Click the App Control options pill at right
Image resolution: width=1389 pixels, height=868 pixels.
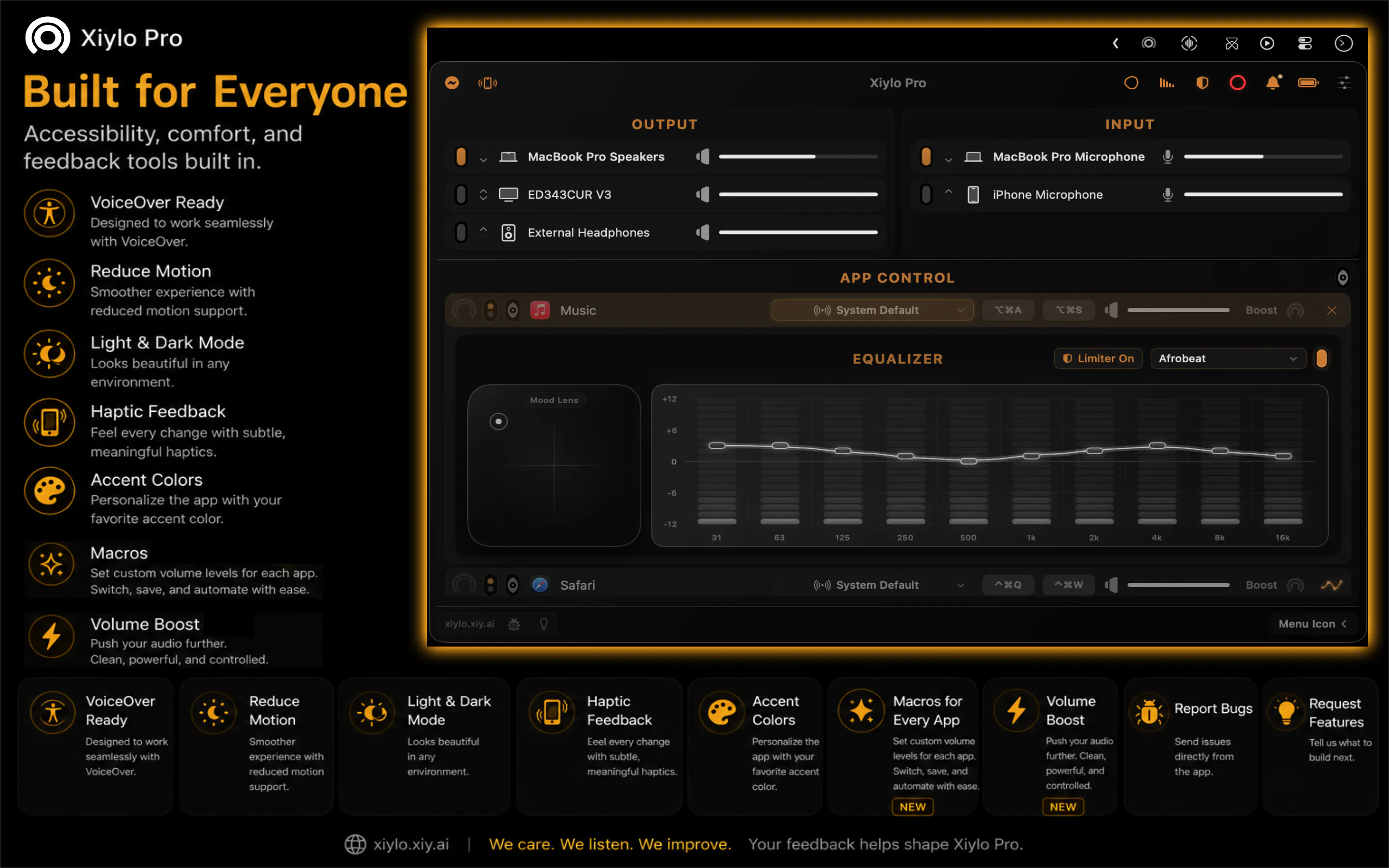(x=1343, y=278)
